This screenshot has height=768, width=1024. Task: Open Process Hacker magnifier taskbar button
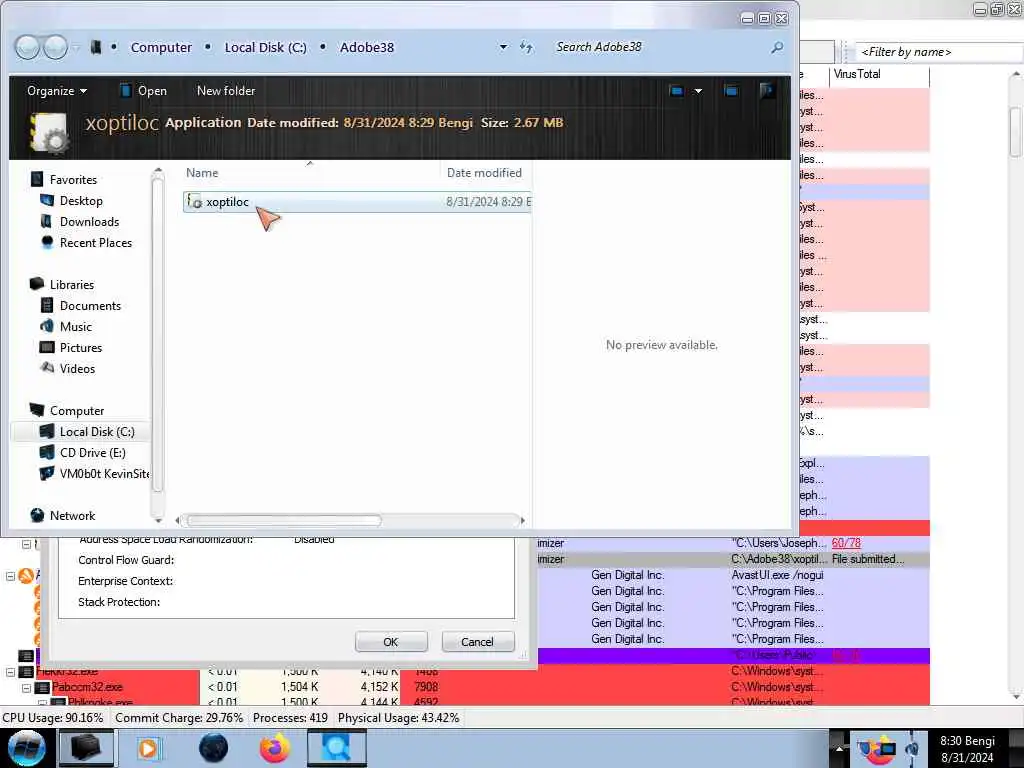(337, 748)
